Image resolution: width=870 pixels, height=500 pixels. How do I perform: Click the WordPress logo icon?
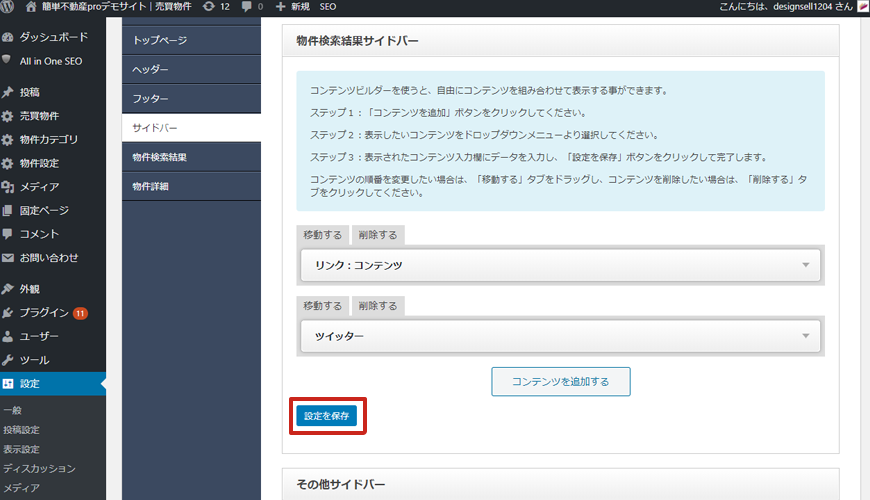pyautogui.click(x=11, y=7)
